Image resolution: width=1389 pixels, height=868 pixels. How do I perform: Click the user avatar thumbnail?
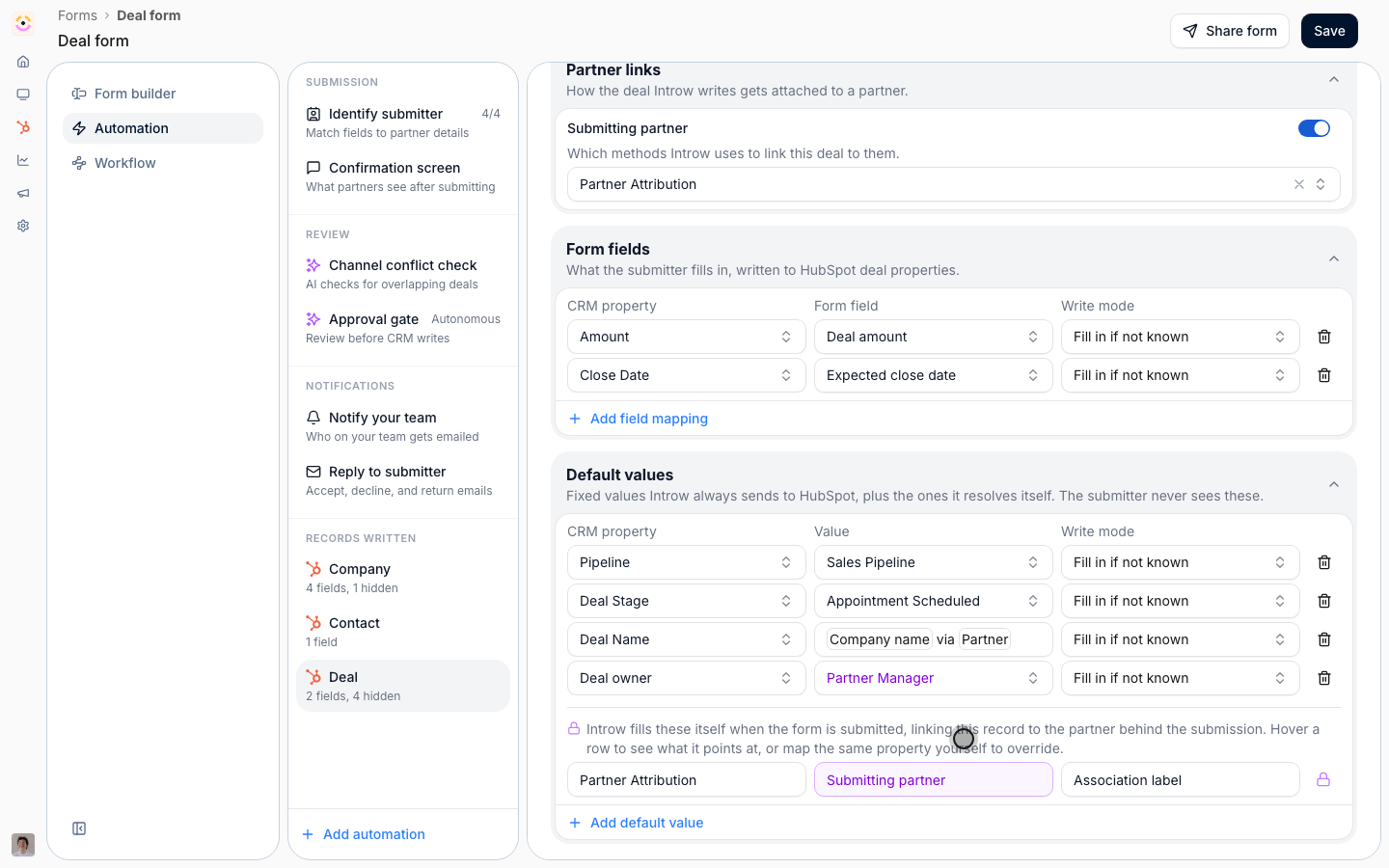23,845
